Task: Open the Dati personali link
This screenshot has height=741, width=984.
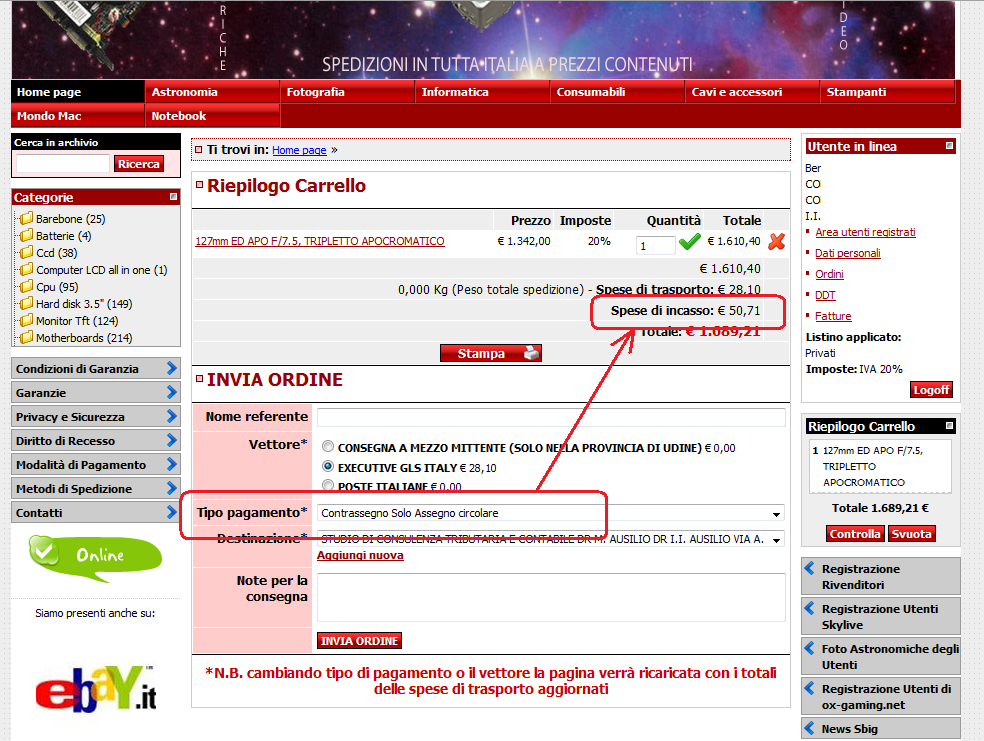Action: point(848,253)
